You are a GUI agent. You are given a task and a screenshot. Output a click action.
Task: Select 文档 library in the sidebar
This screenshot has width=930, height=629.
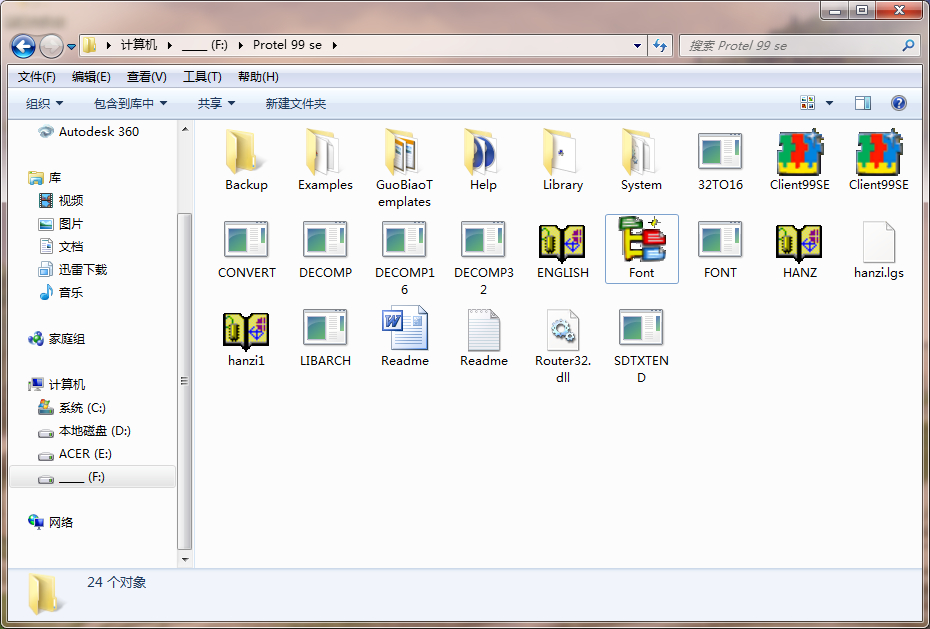click(x=62, y=247)
